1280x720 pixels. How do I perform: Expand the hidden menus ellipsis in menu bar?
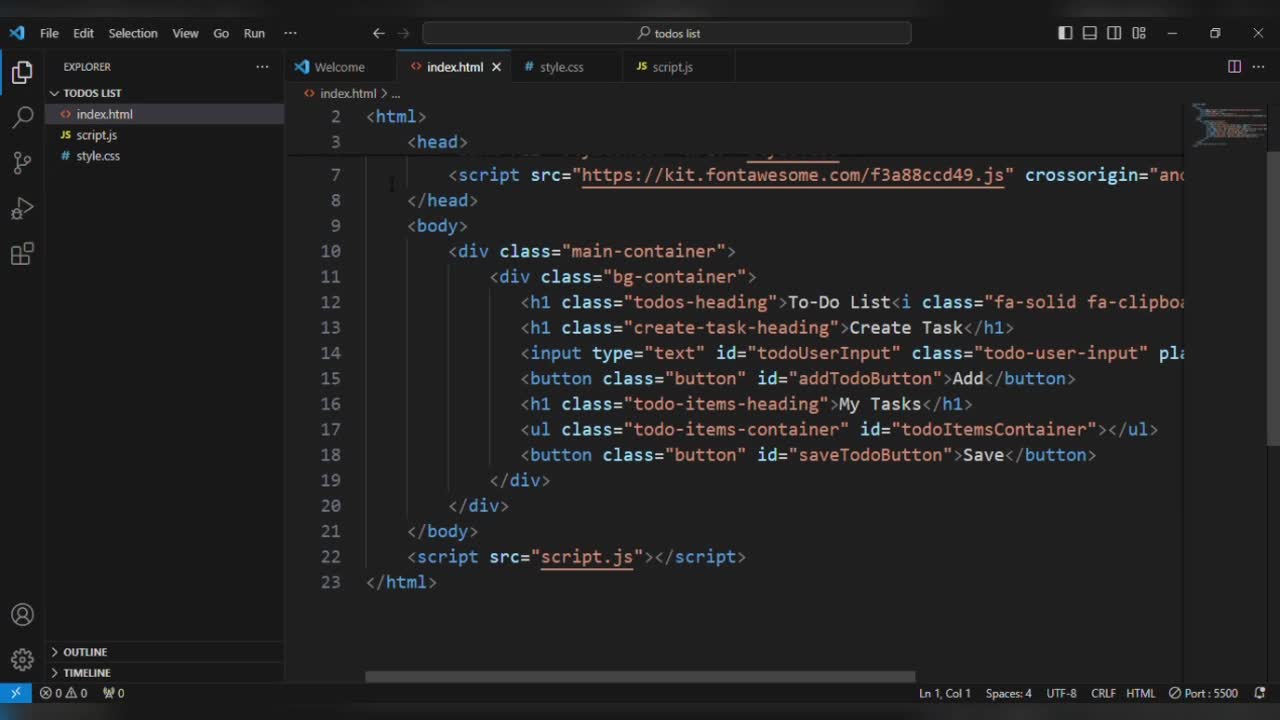290,33
